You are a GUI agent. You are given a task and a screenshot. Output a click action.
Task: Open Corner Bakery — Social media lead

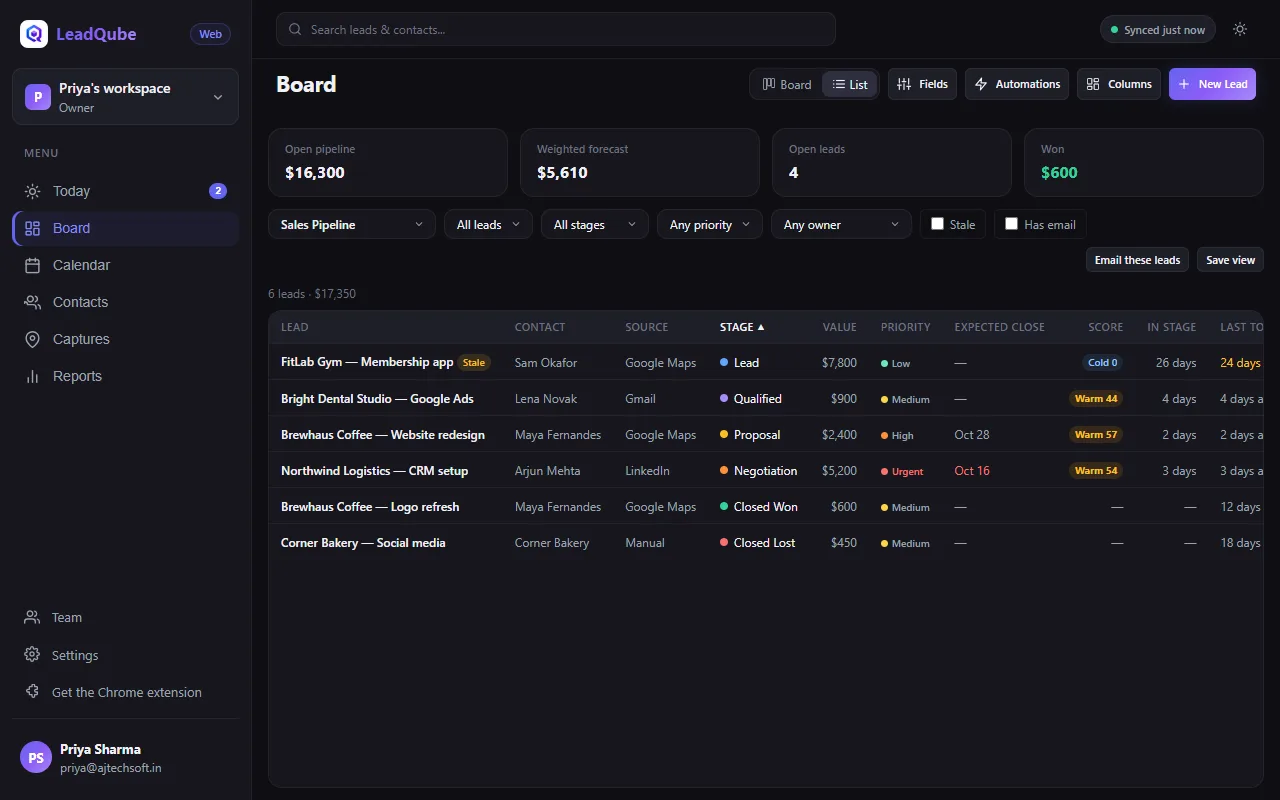(x=363, y=542)
